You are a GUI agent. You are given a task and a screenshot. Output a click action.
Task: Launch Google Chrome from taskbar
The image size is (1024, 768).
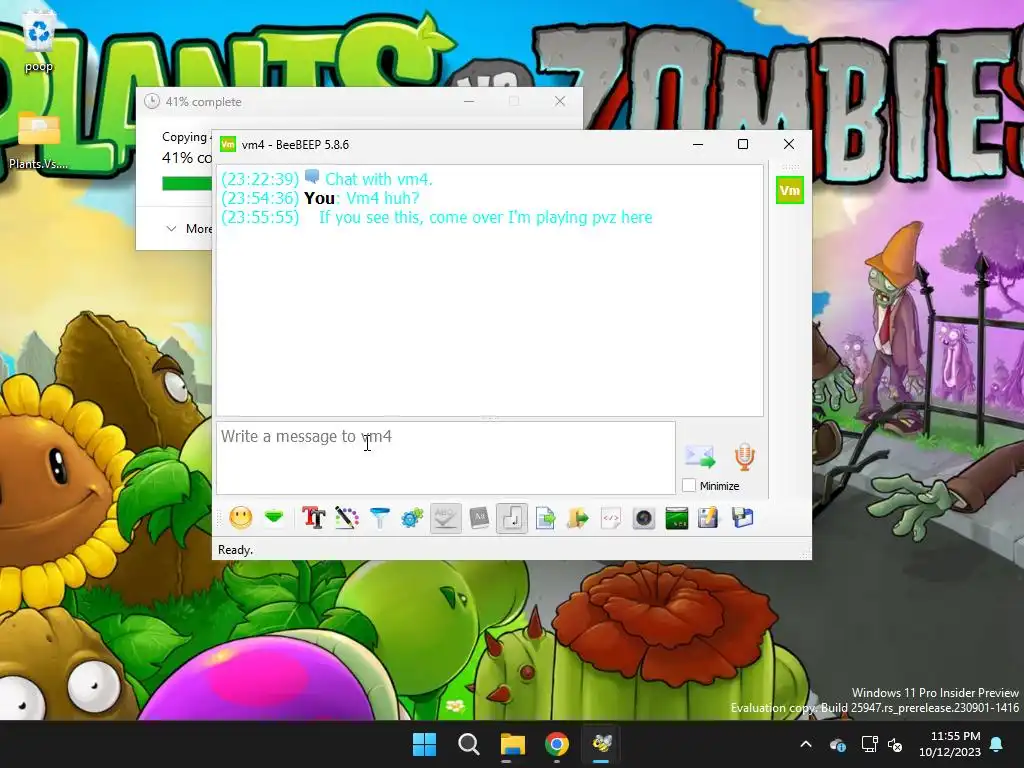pos(557,744)
